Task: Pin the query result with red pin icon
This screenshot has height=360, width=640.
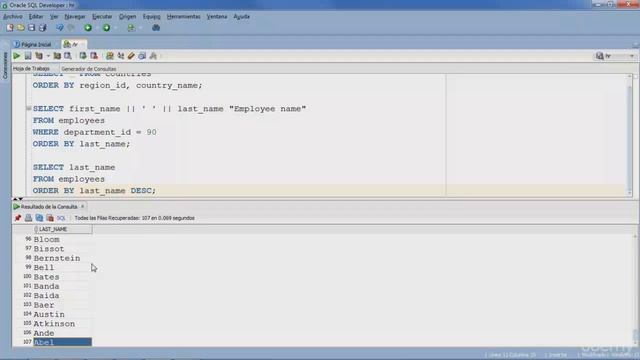Action: tap(18, 218)
